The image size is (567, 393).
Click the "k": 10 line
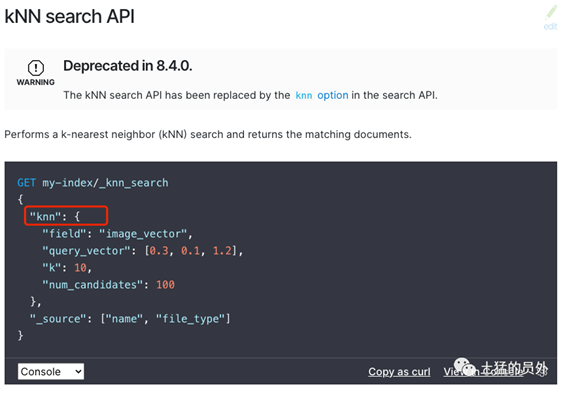[67, 268]
